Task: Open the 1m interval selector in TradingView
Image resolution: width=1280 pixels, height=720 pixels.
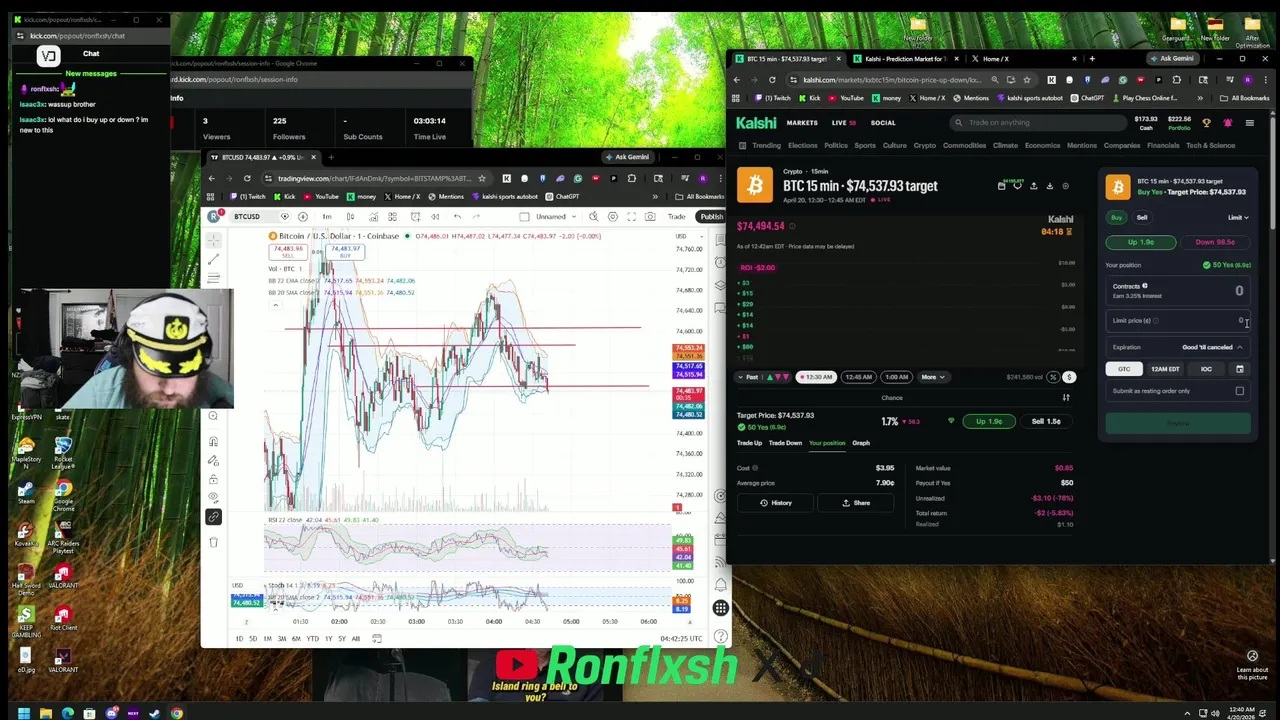Action: (326, 217)
